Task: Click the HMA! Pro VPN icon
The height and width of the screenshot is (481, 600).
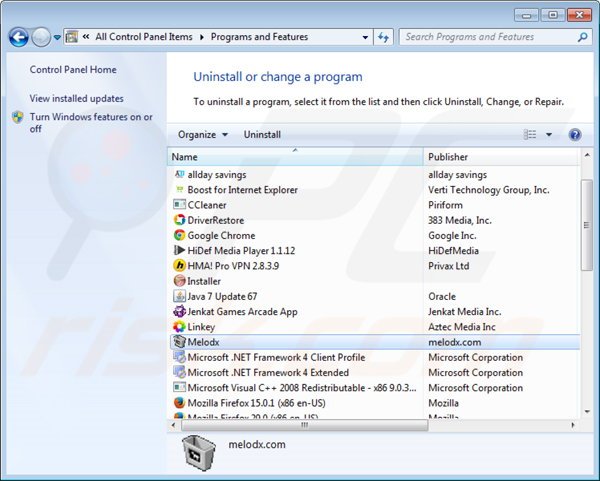Action: [179, 266]
